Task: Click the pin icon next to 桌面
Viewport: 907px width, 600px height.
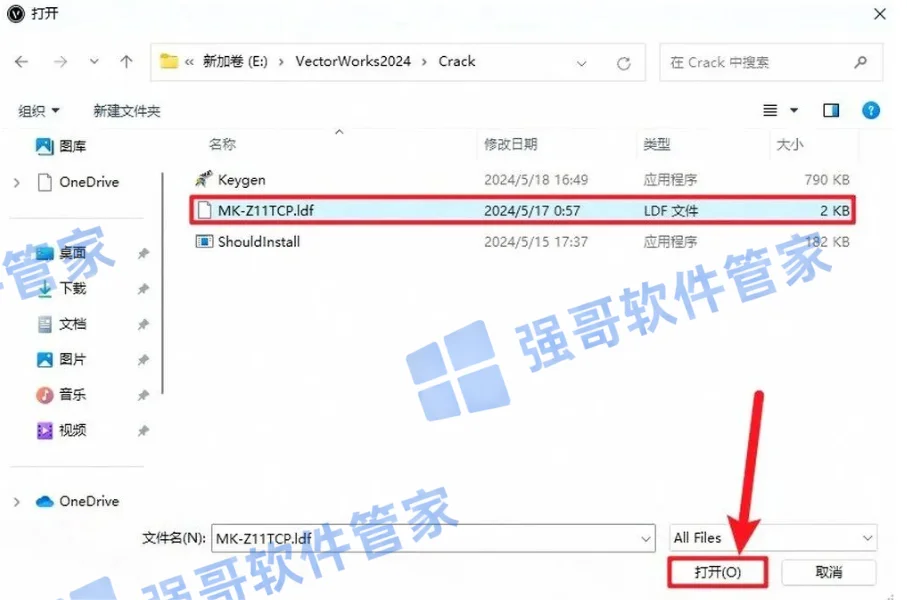Action: coord(143,253)
